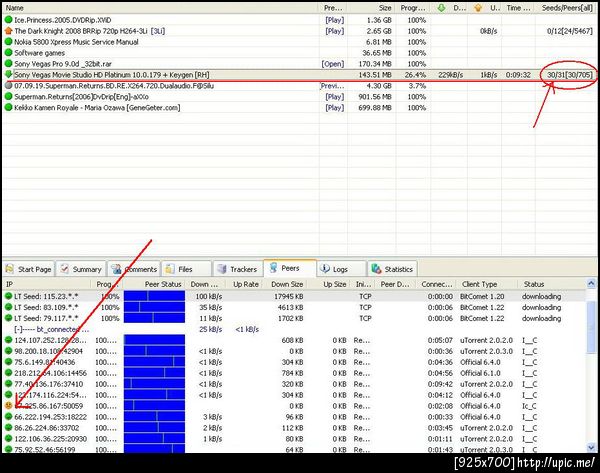600x473 pixels.
Task: Click peer icon of 86.26.224.86:33702
Action: click(8, 427)
